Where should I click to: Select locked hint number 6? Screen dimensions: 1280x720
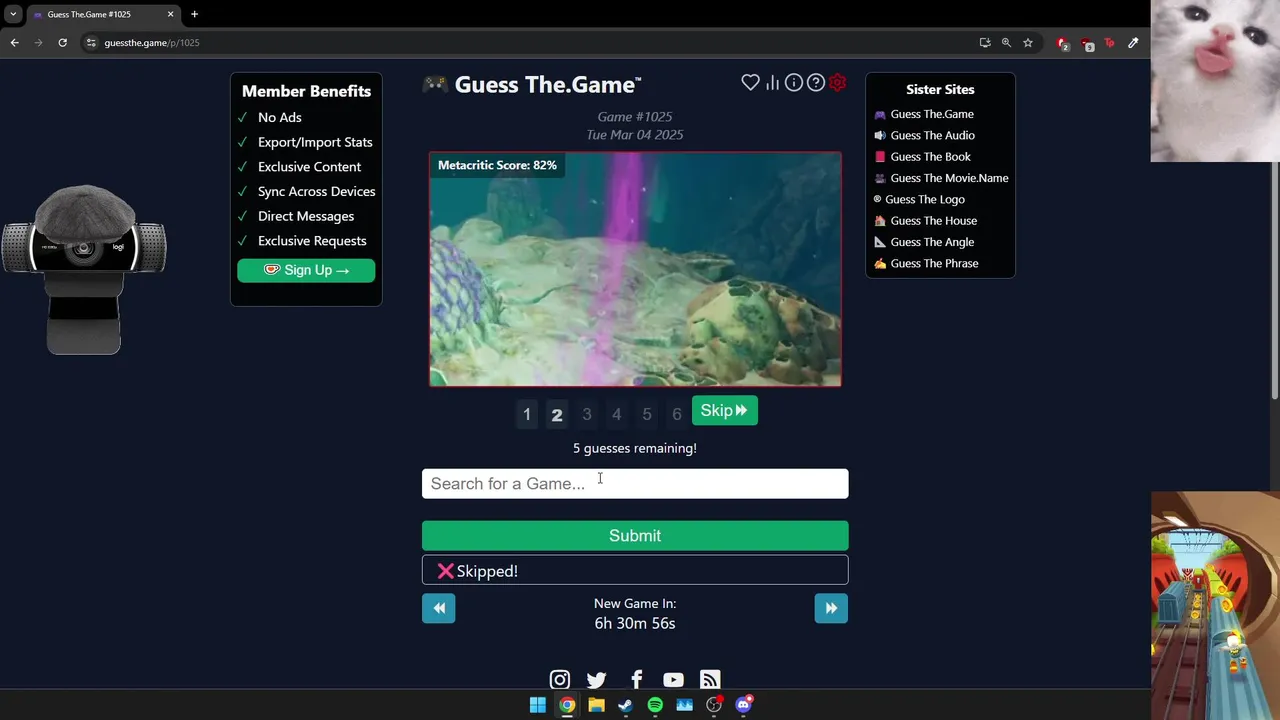click(677, 414)
